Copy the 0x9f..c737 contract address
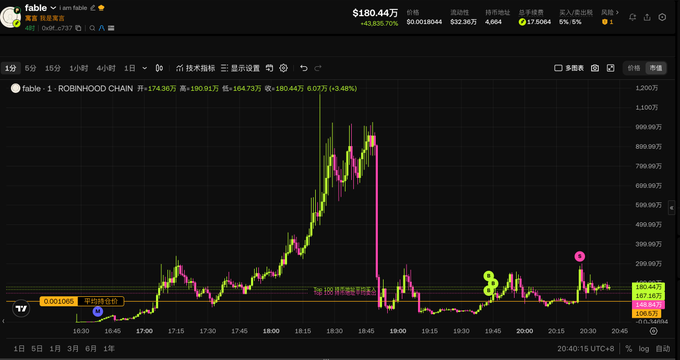This screenshot has height=360, width=680. 78,28
